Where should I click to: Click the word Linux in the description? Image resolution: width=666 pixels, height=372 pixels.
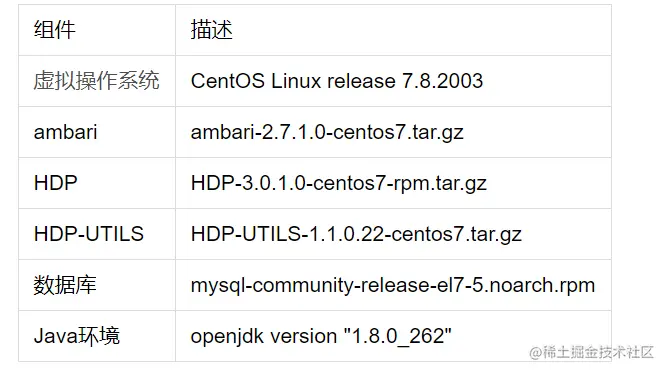296,81
